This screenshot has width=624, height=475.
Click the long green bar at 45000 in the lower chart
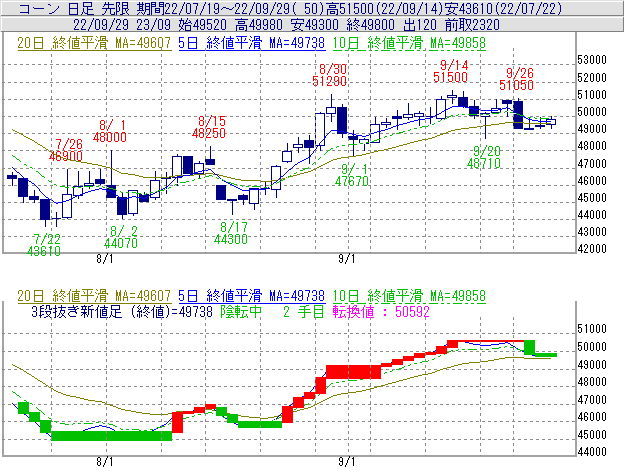[x=112, y=436]
